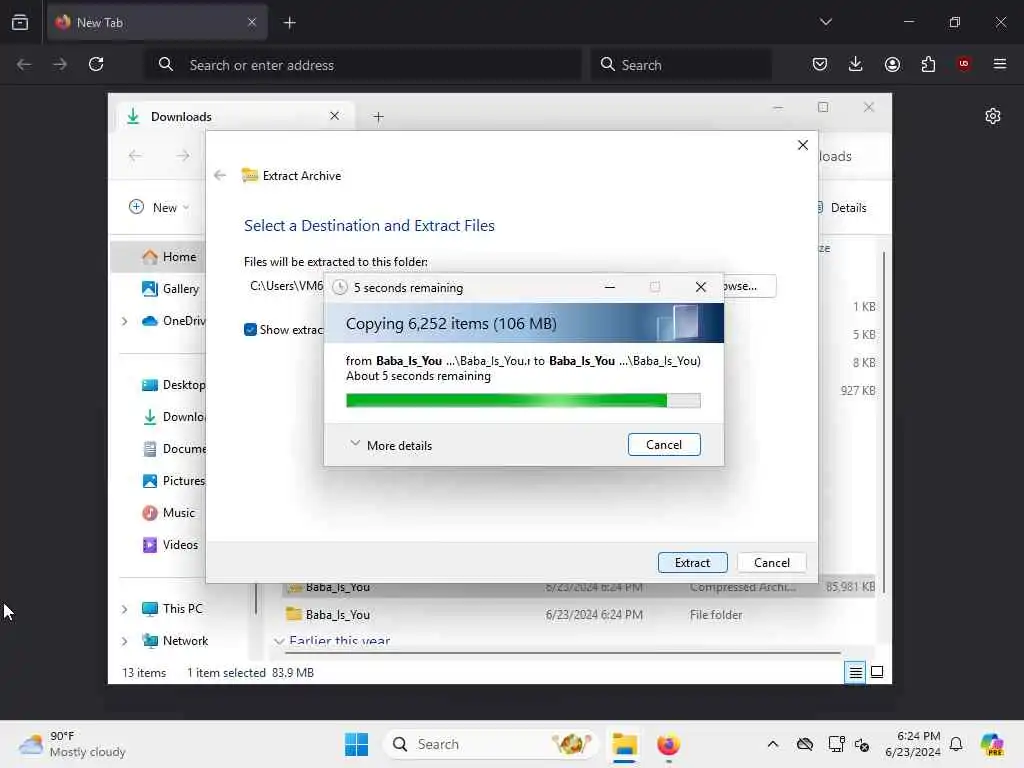Open the Firefox account icon
This screenshot has width=1024, height=768.
coord(892,64)
